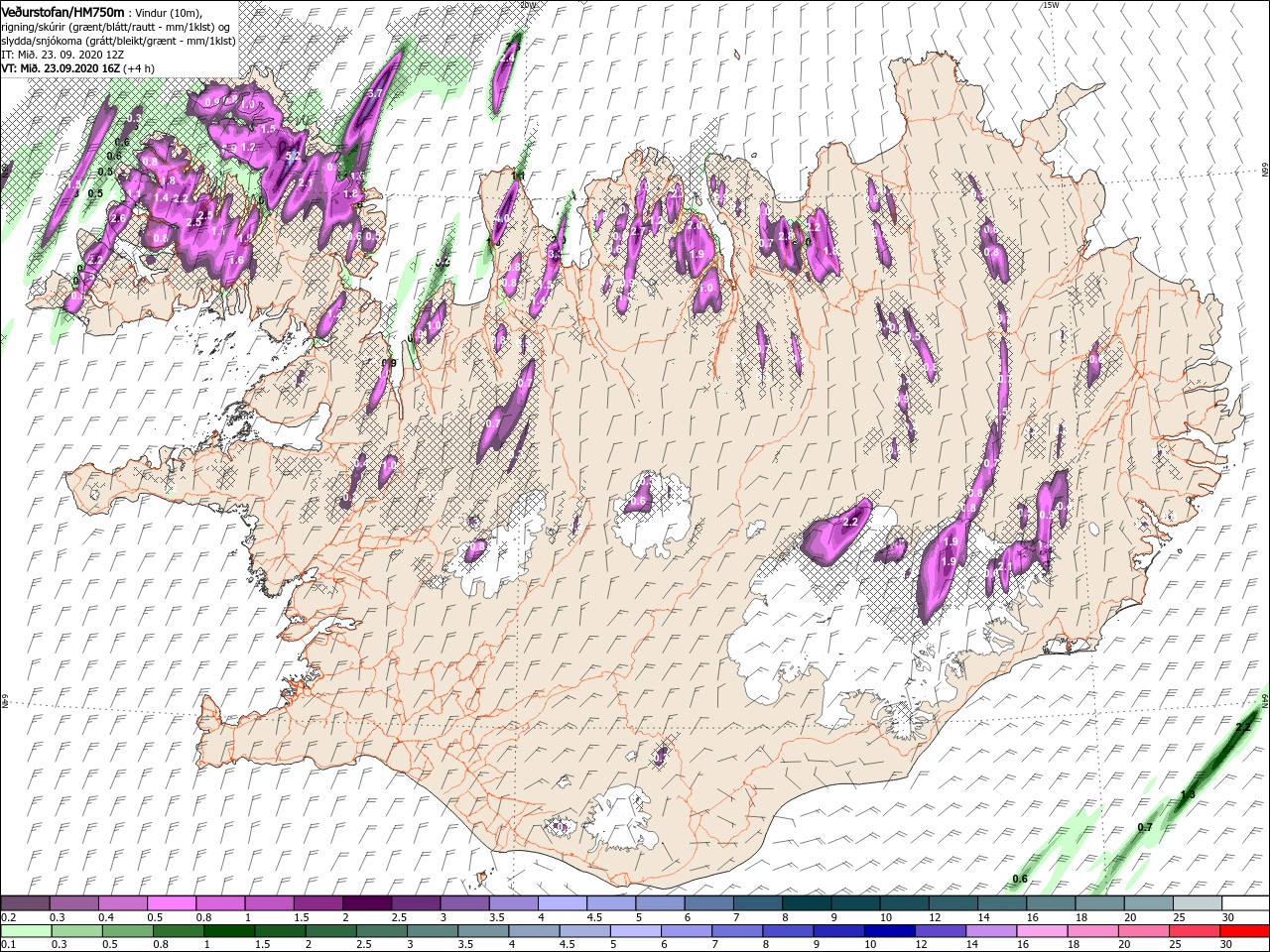This screenshot has width=1270, height=952.
Task: Click the 5.2 snowfall maximum value label
Action: [x=292, y=156]
